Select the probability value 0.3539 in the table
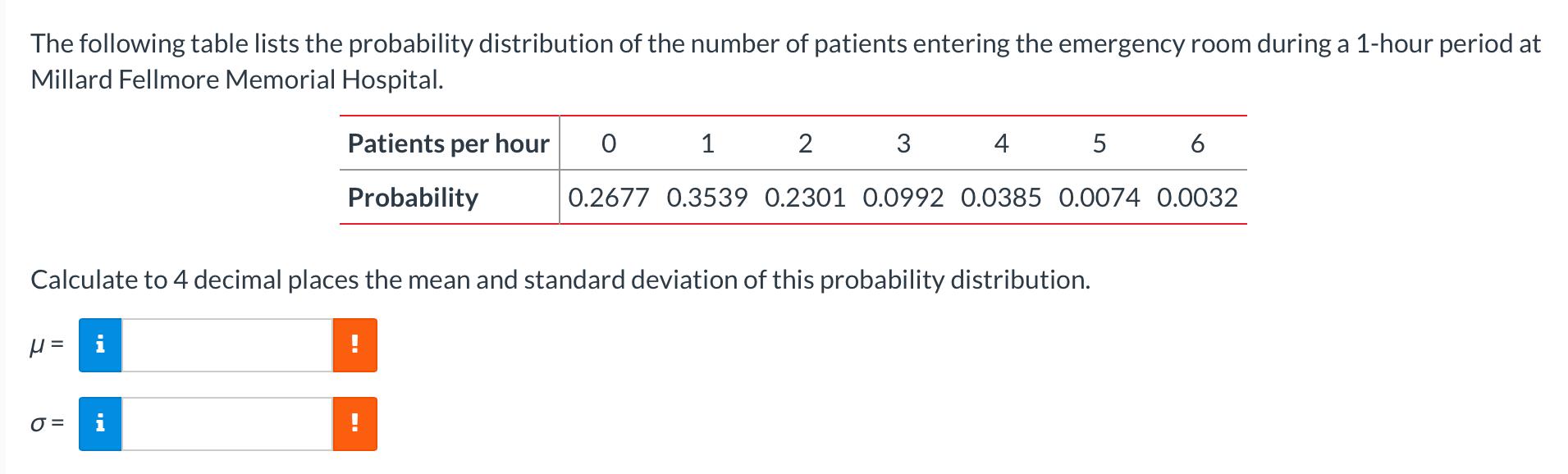 (709, 197)
